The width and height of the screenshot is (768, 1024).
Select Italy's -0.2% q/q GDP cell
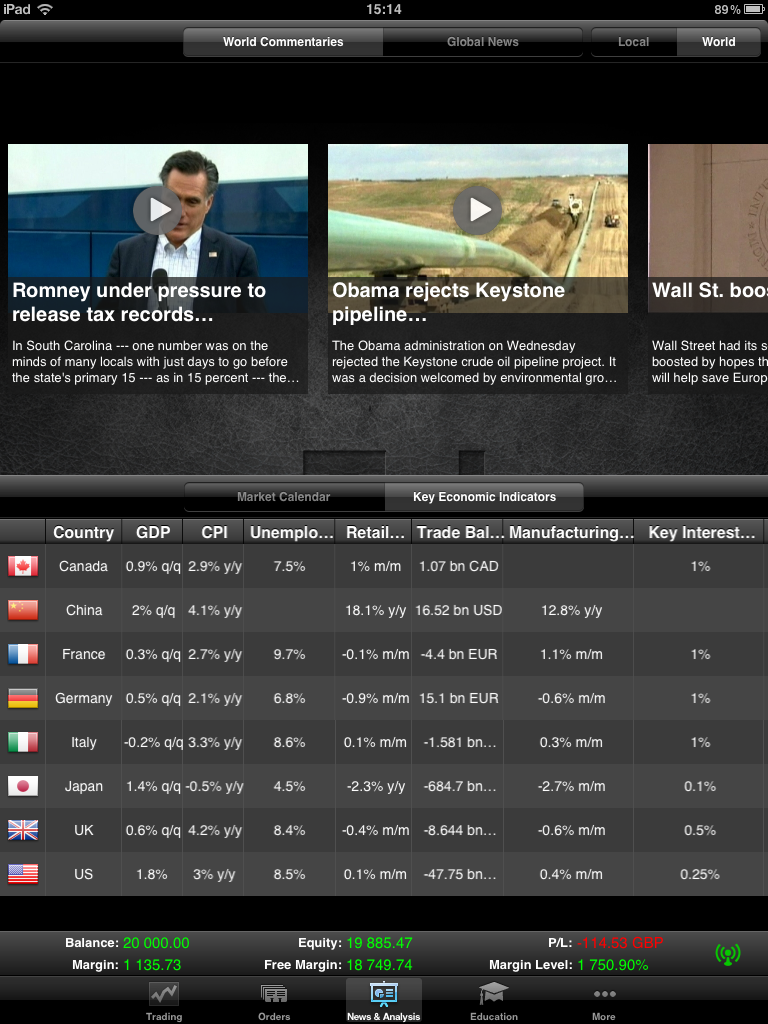point(153,742)
